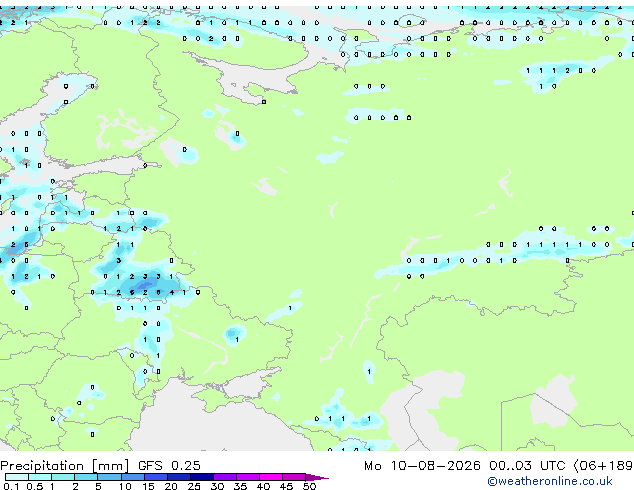Click the '35' legend scale label

(x=240, y=486)
